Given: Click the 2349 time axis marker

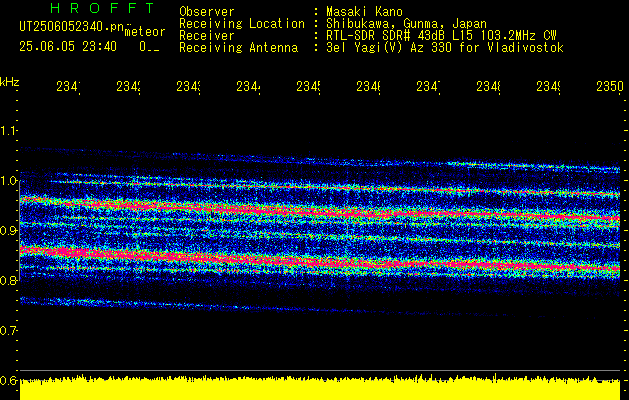Looking at the screenshot, I should coord(549,86).
